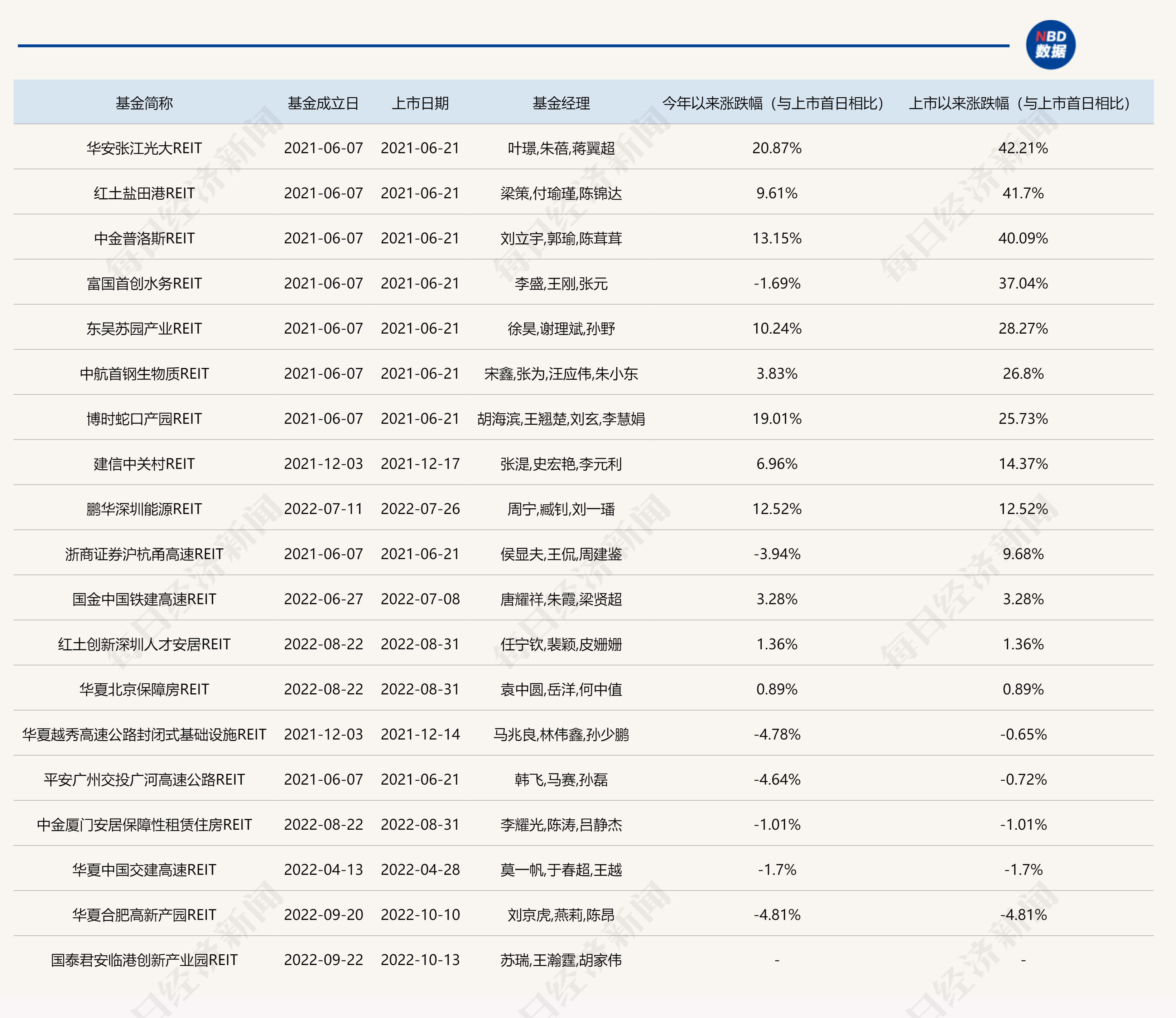The image size is (1176, 1018).
Task: Click the fund name 国泰君安临港创新产业园REIT
Action: point(144,960)
